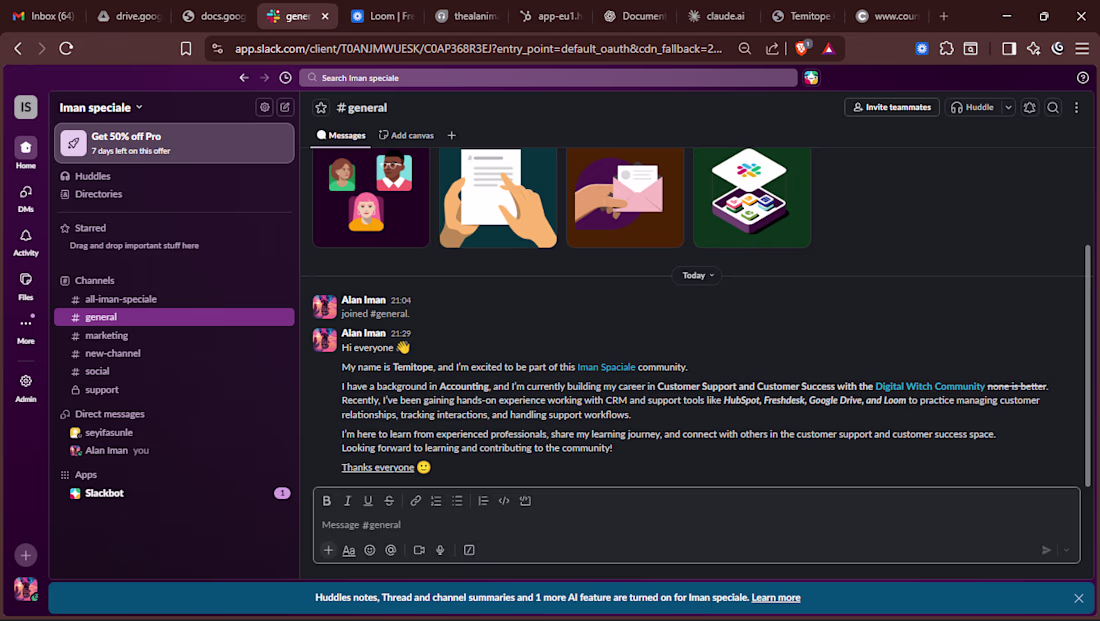Open More options in left rail
Screen dimensions: 1100x621
26,329
